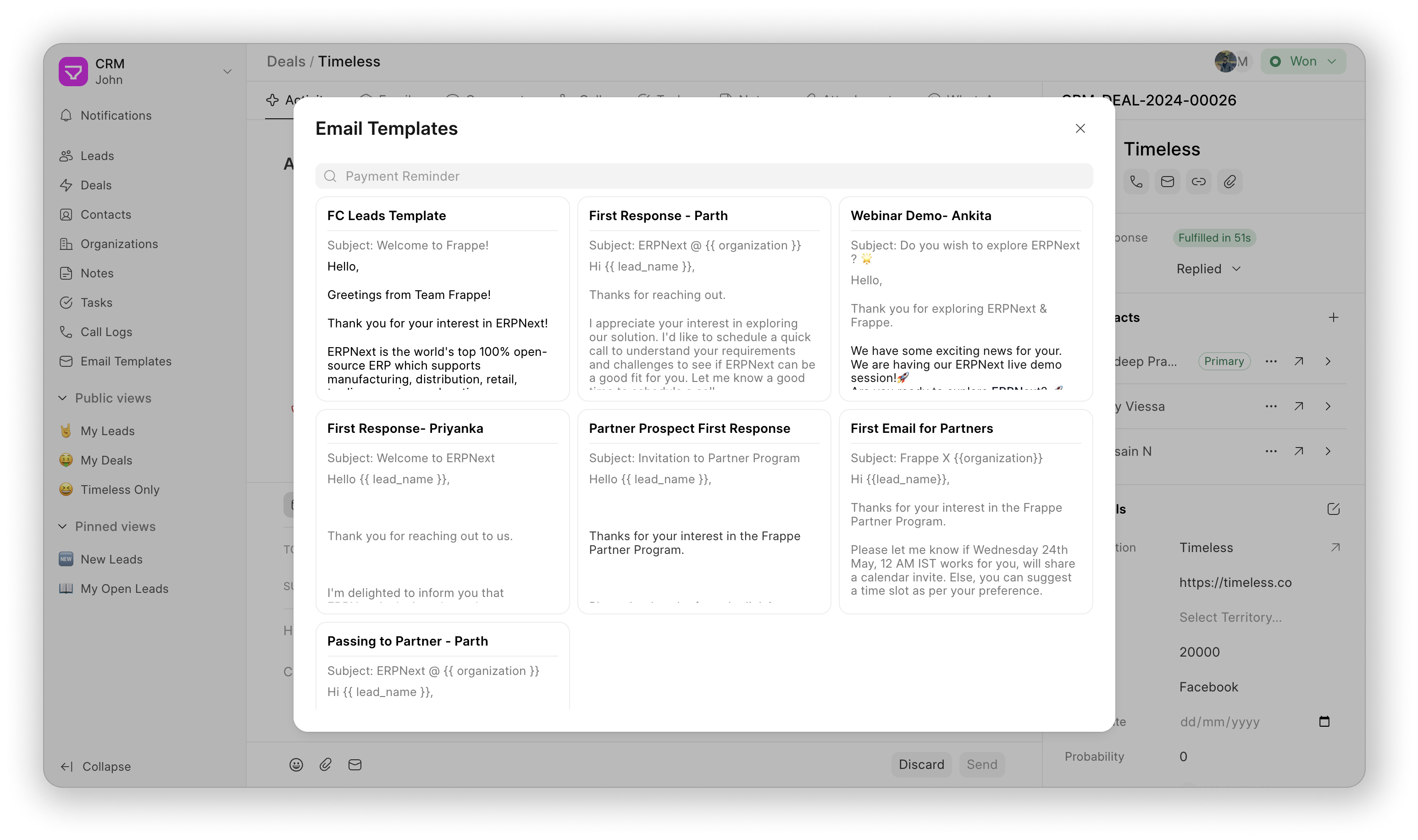Visit the https://timeless.co website link
The height and width of the screenshot is (840, 1418).
(x=1235, y=582)
